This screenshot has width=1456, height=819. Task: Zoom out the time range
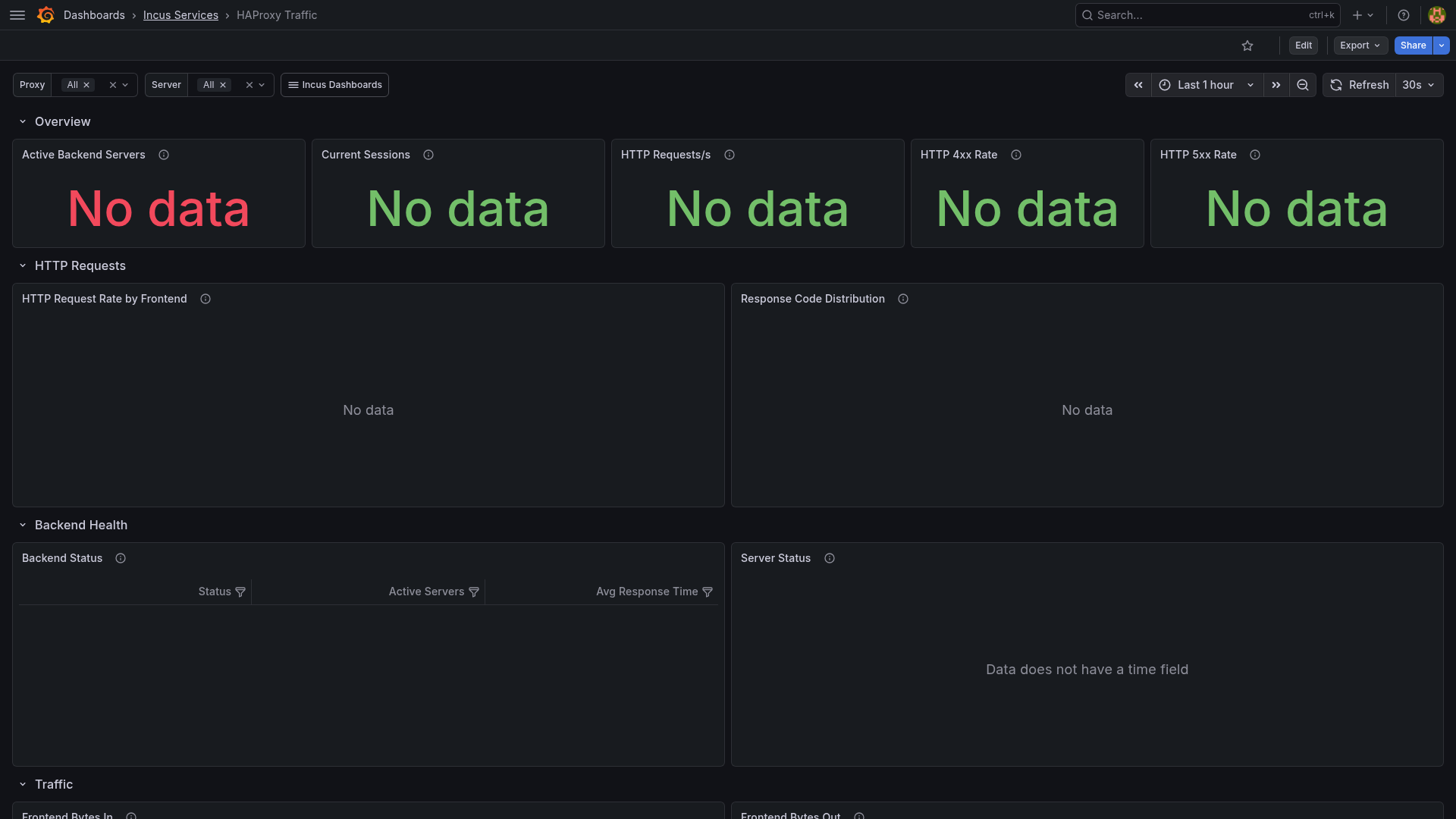point(1303,85)
